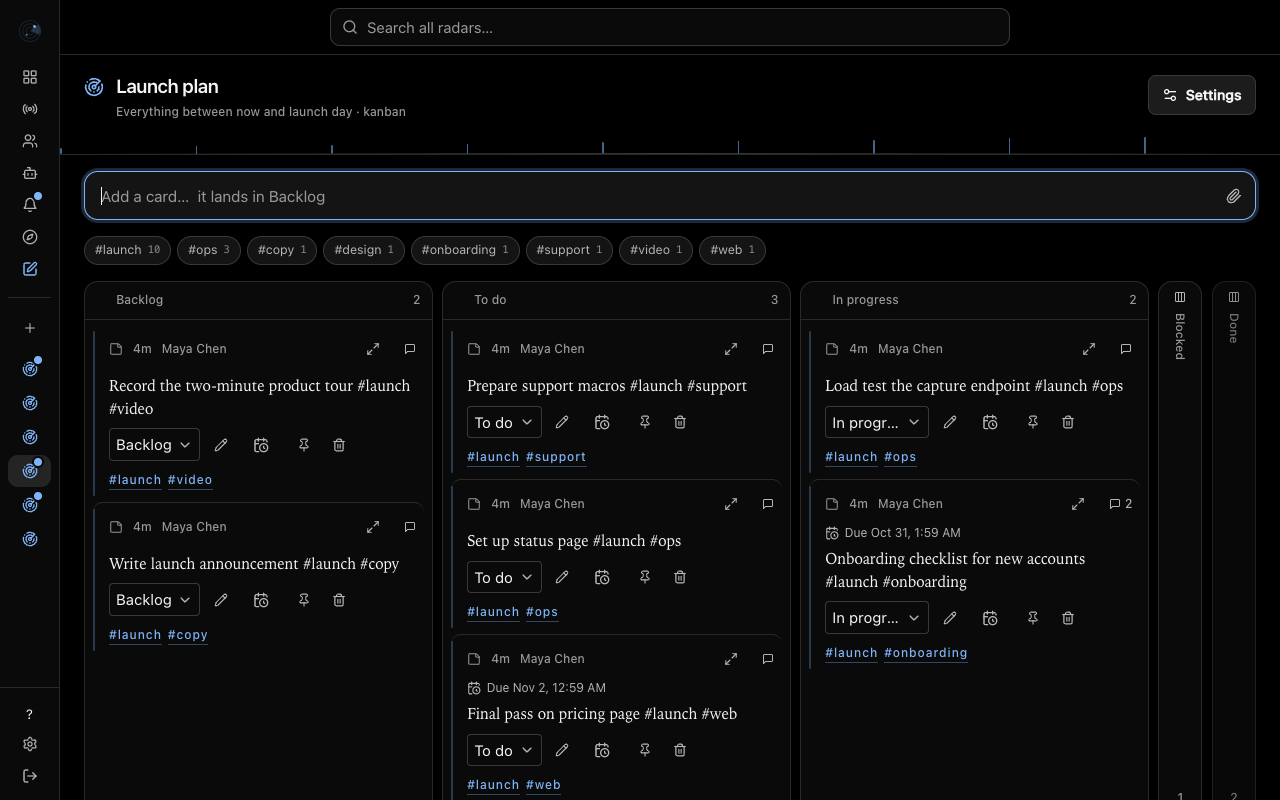
Task: Open In progress dropdown on Load test card
Action: pyautogui.click(x=877, y=422)
